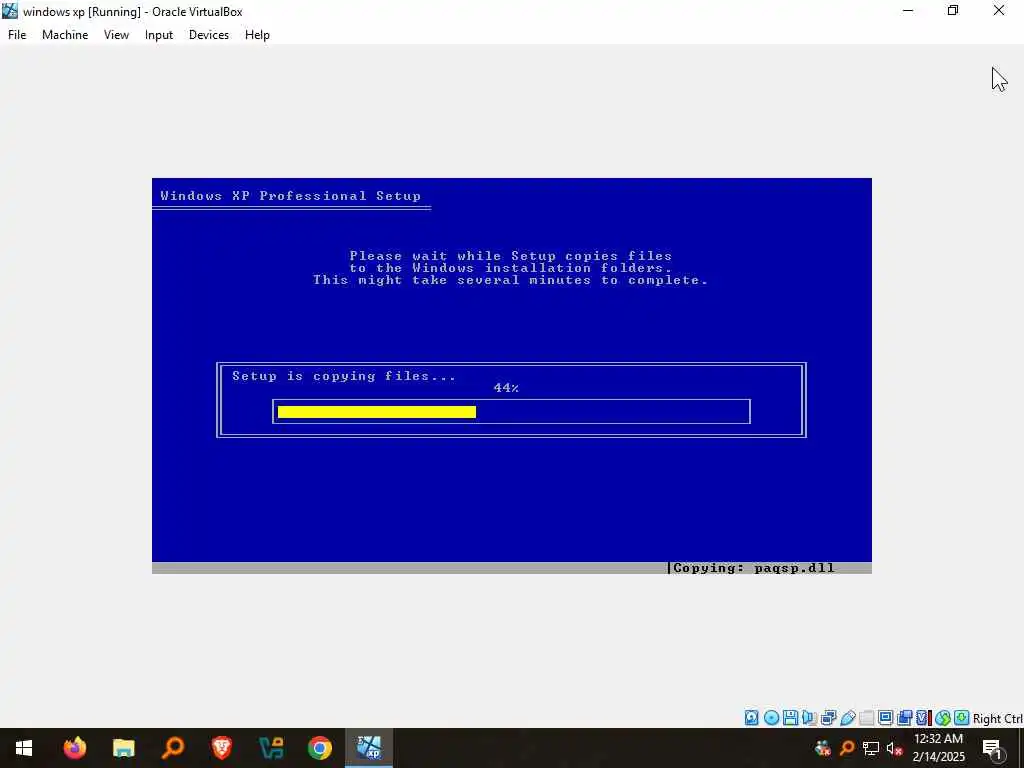Viewport: 1024px width, 768px height.
Task: Click the recording indicator icon
Action: coord(904,718)
